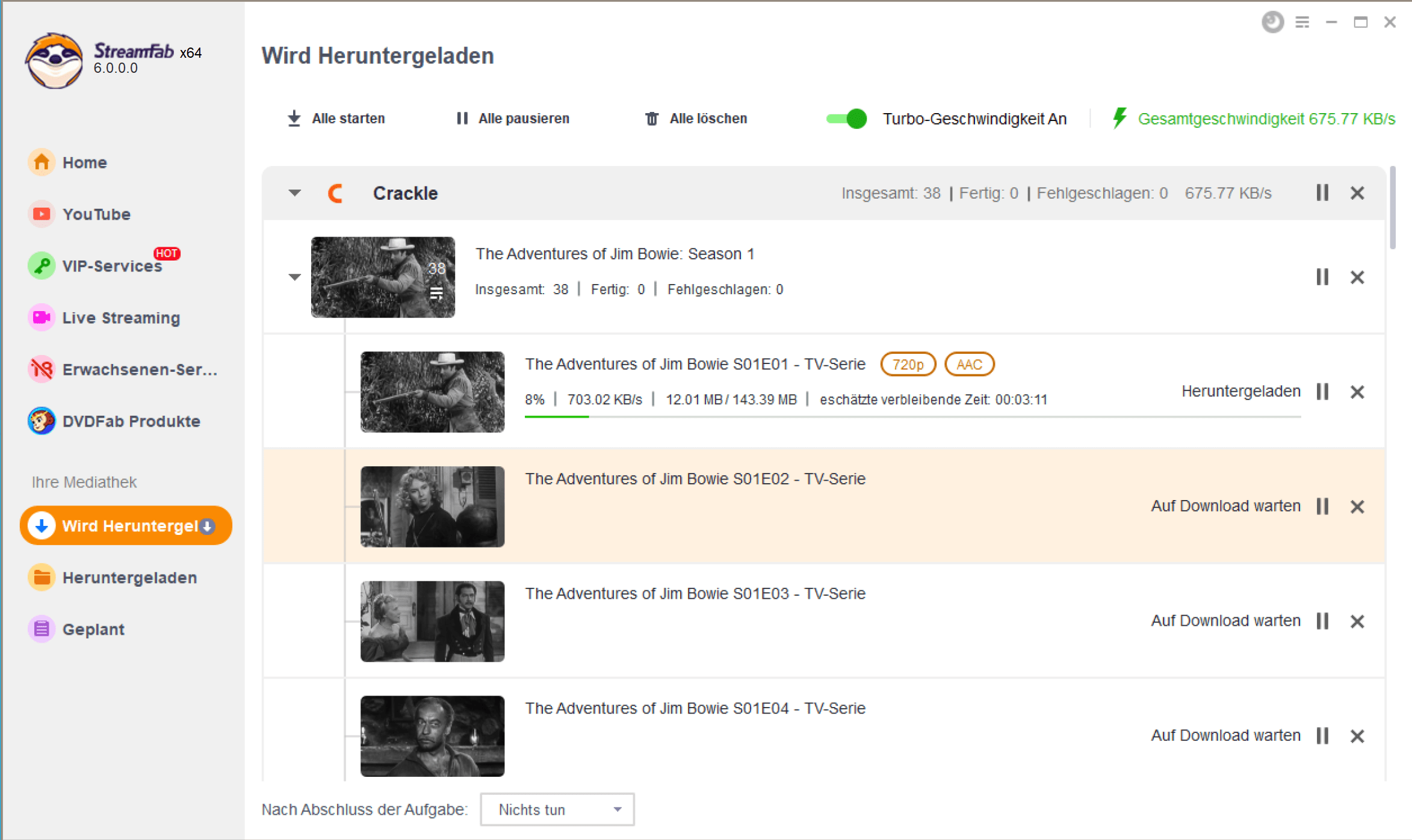Click the adult services crossed-out icon

pyautogui.click(x=42, y=369)
